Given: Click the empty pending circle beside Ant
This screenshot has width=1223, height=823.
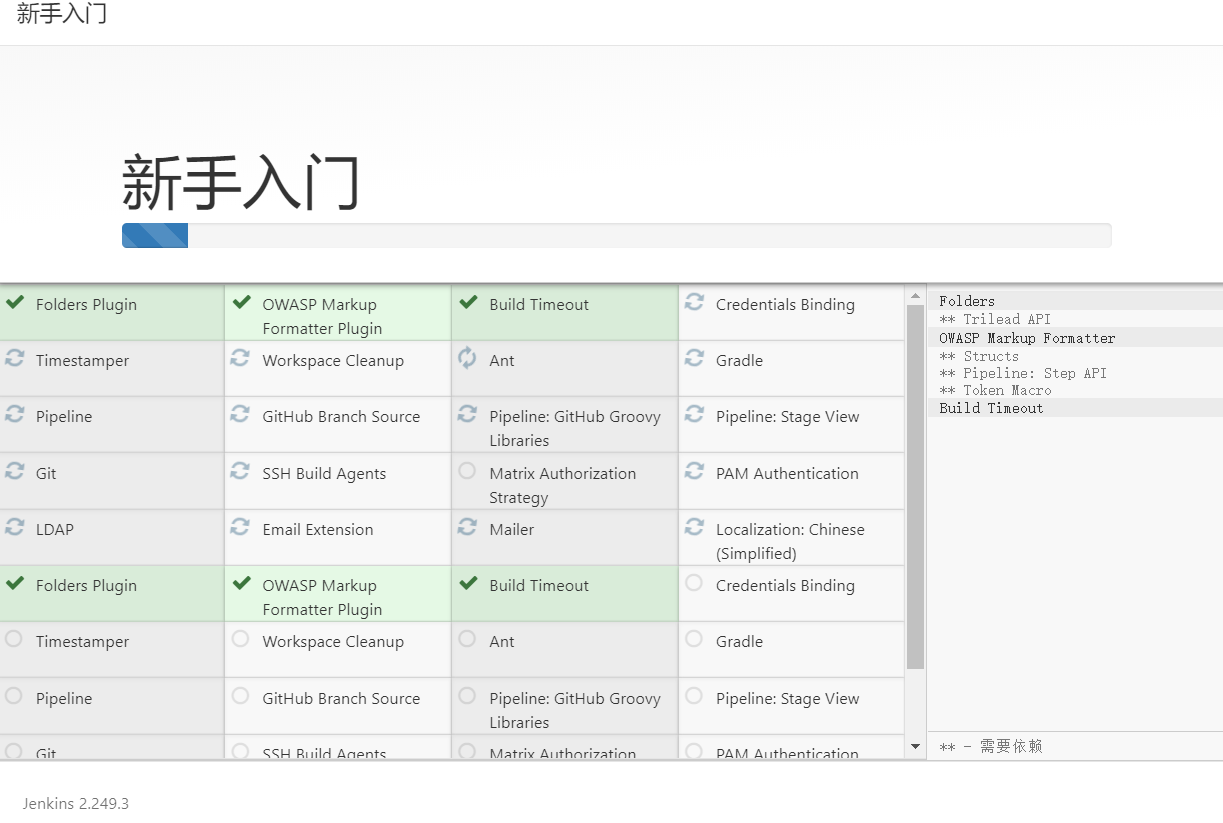Looking at the screenshot, I should [467, 639].
